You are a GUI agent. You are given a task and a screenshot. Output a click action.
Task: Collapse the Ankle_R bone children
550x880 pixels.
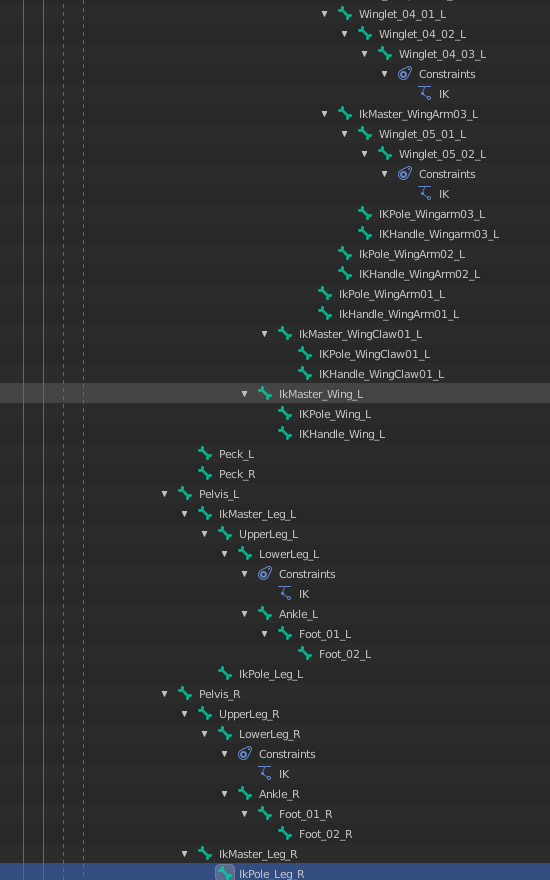tap(224, 794)
